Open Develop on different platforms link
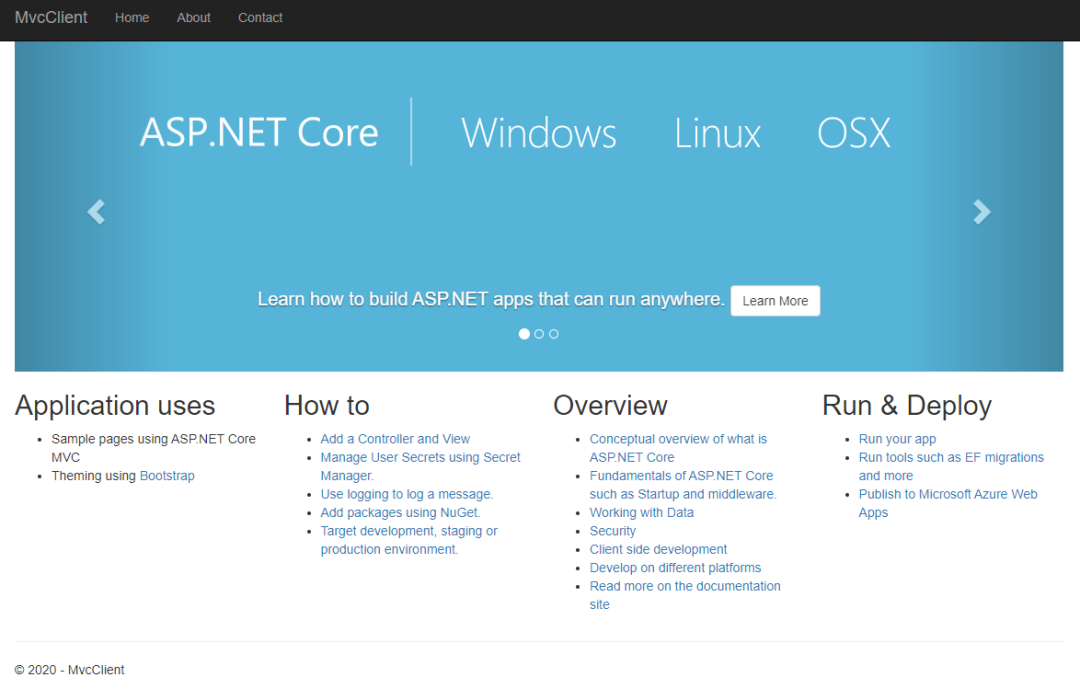The width and height of the screenshot is (1080, 689). coord(675,568)
